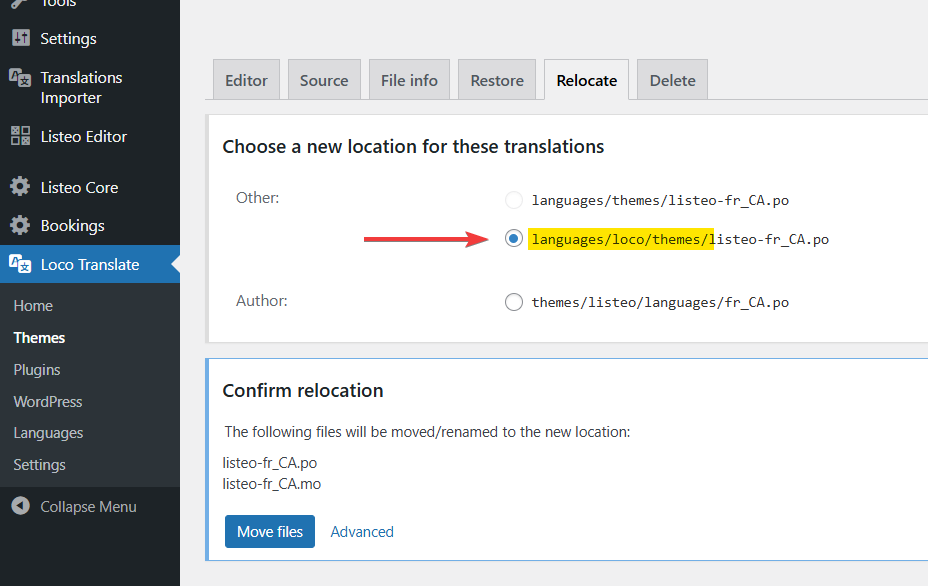Choose the Author themes/listeo/languages radio option
The height and width of the screenshot is (586, 928).
[514, 302]
